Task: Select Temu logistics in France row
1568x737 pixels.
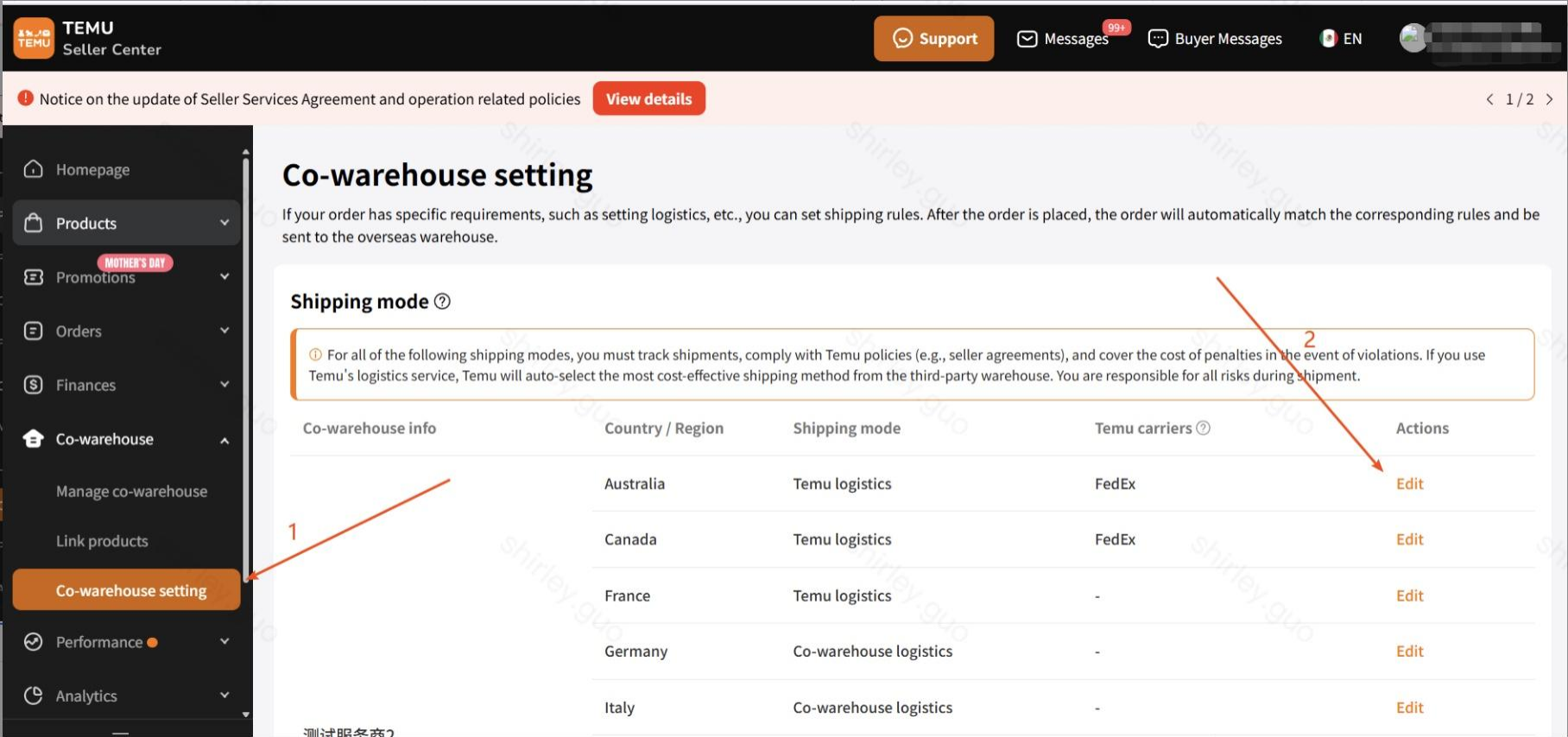Action: tap(842, 595)
